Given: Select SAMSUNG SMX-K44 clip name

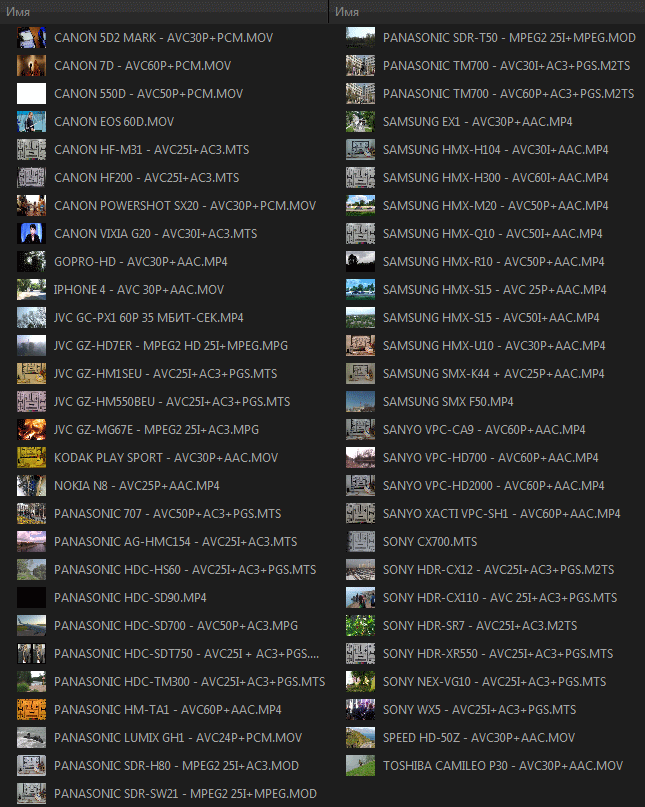Looking at the screenshot, I should (x=494, y=374).
